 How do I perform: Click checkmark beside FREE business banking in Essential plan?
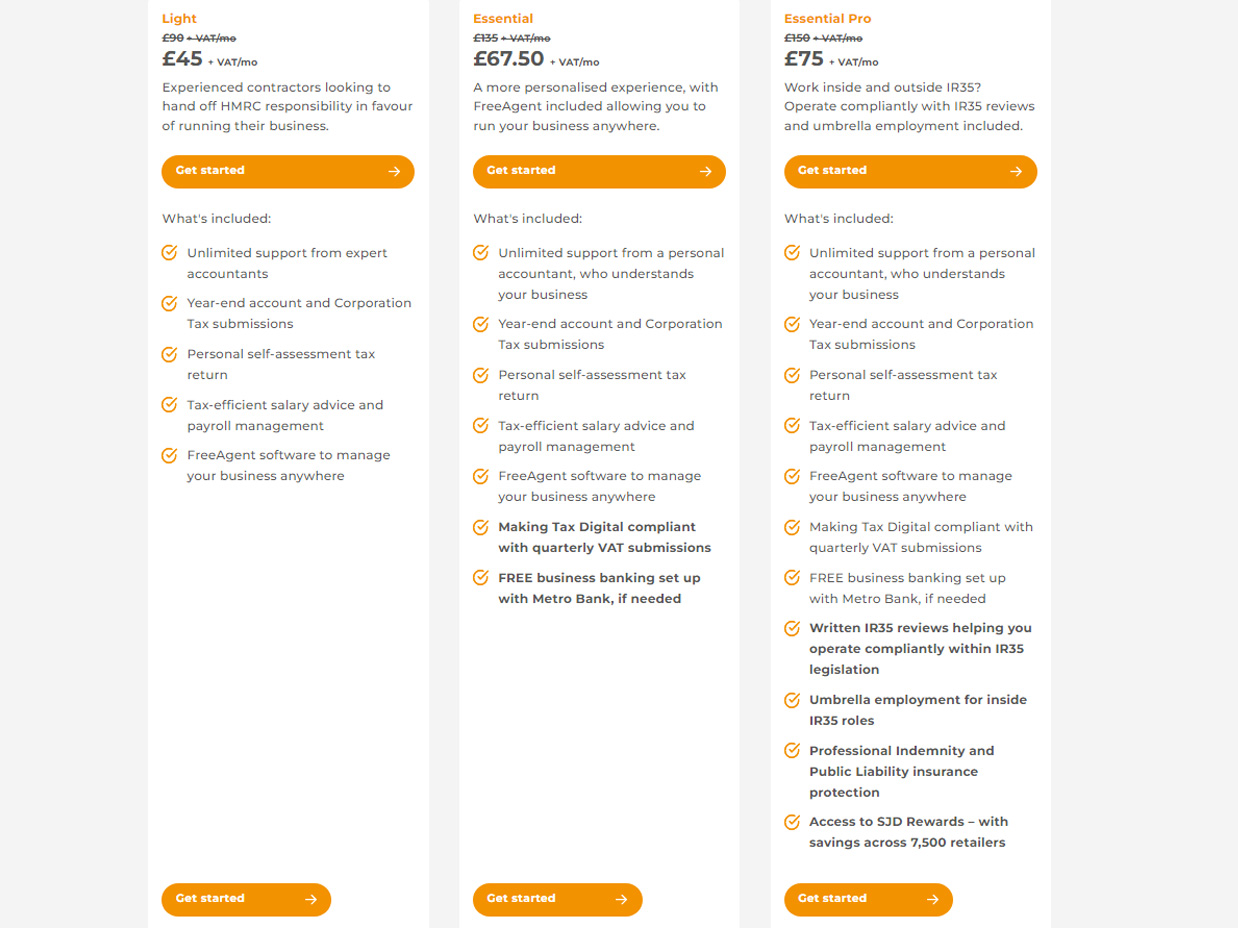tap(481, 577)
